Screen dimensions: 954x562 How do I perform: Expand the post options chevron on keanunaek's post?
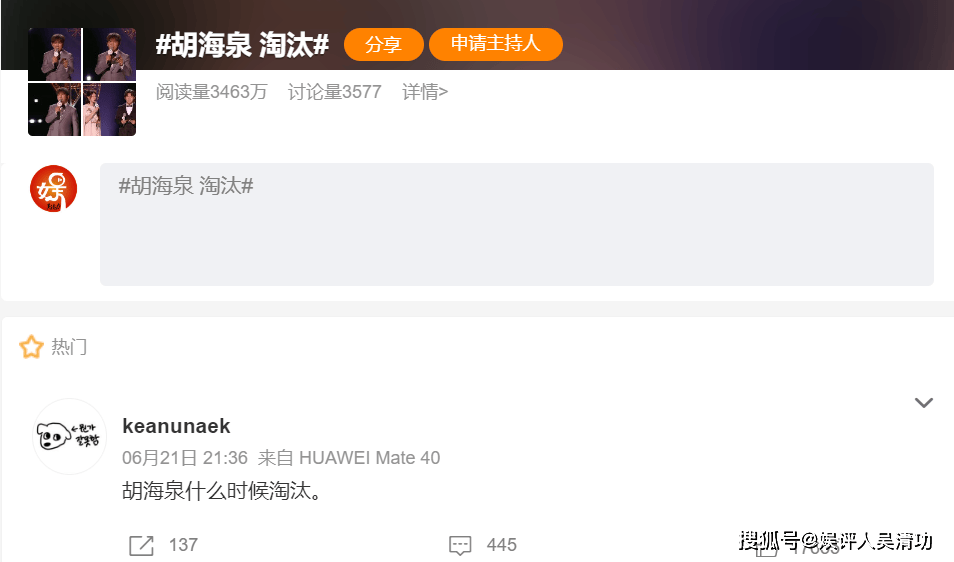[x=924, y=403]
